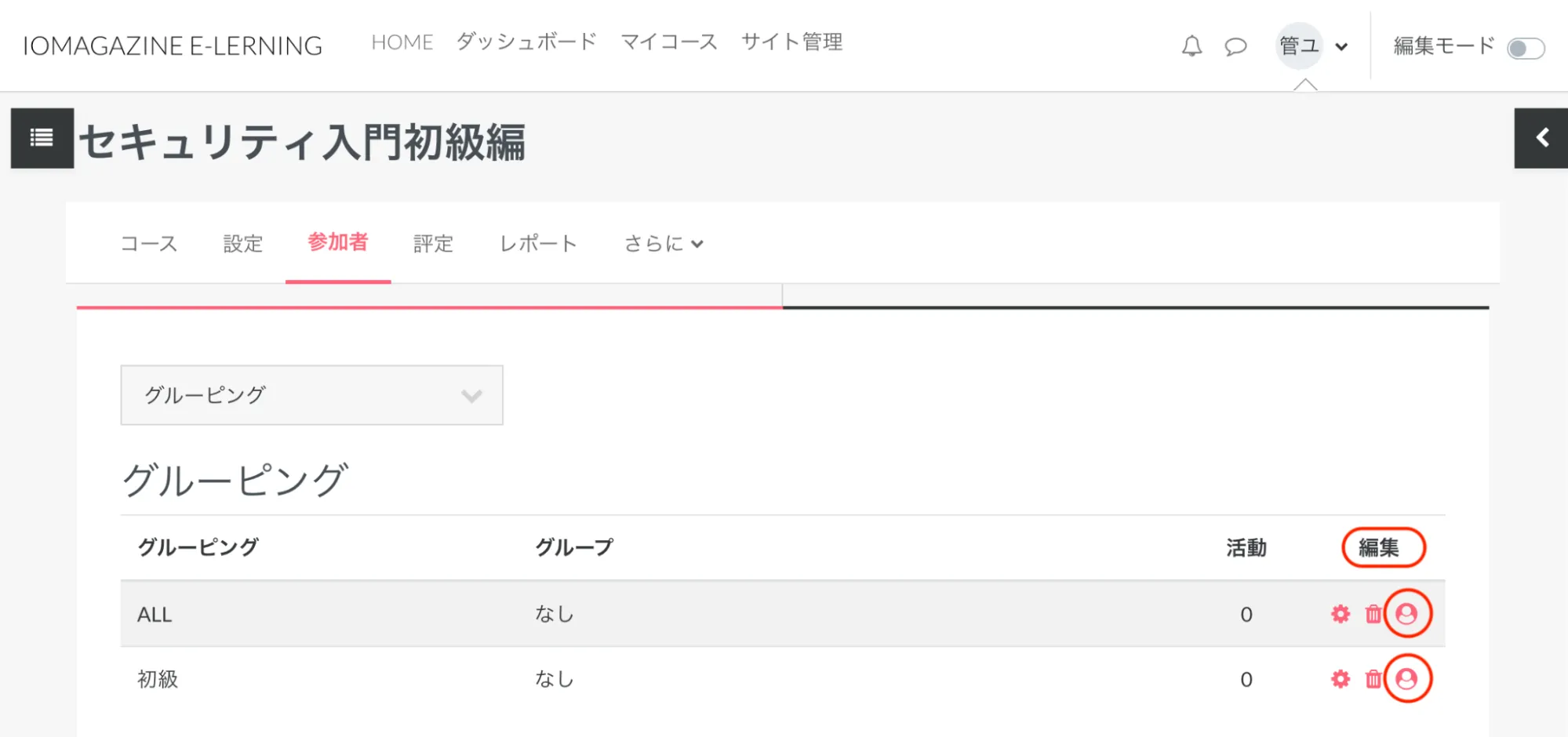Screen dimensions: 1568x737
Task: Open the notifications bell
Action: [1191, 46]
